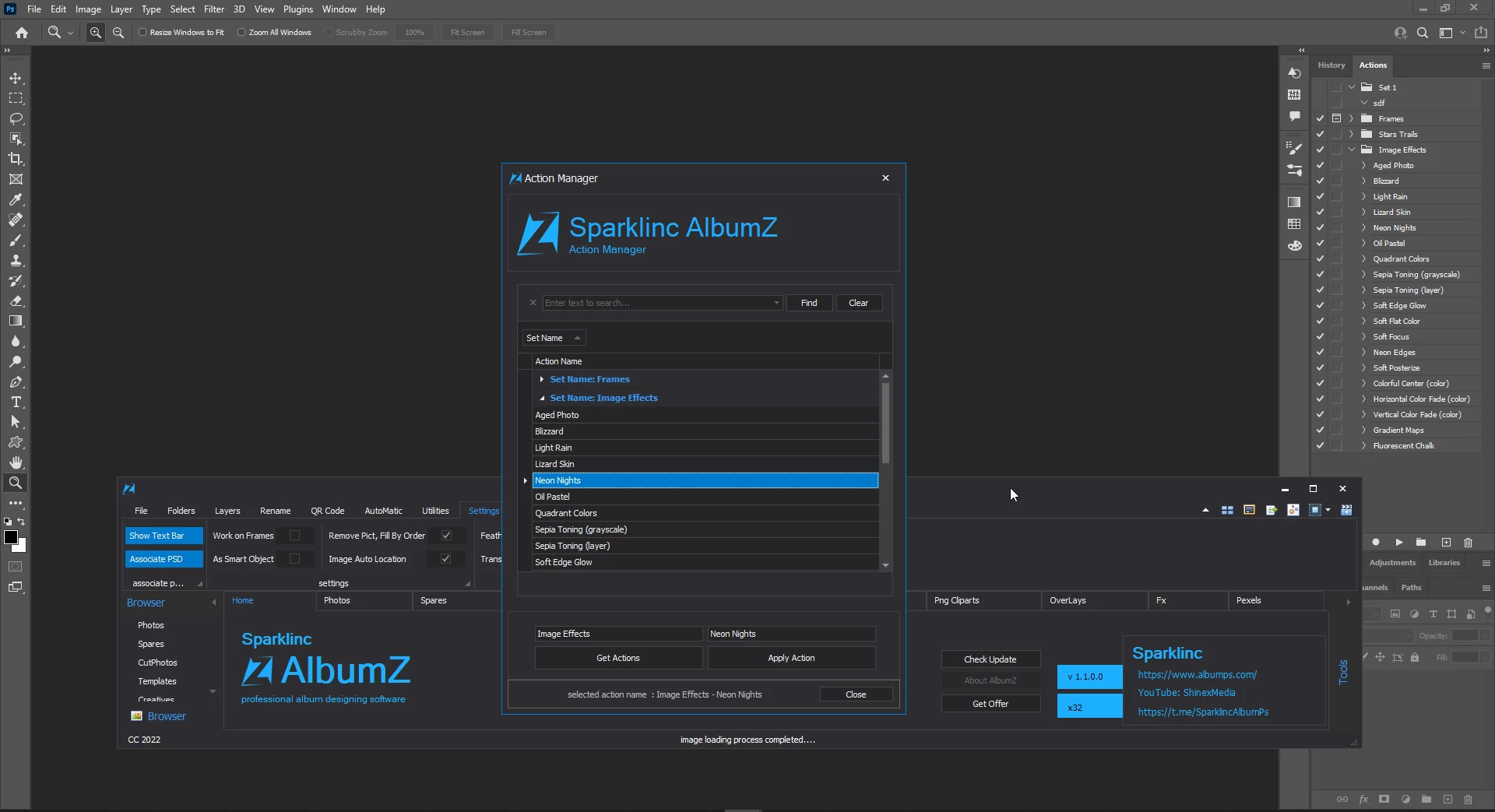Click the Home icon in options bar
The height and width of the screenshot is (812, 1495).
22,33
